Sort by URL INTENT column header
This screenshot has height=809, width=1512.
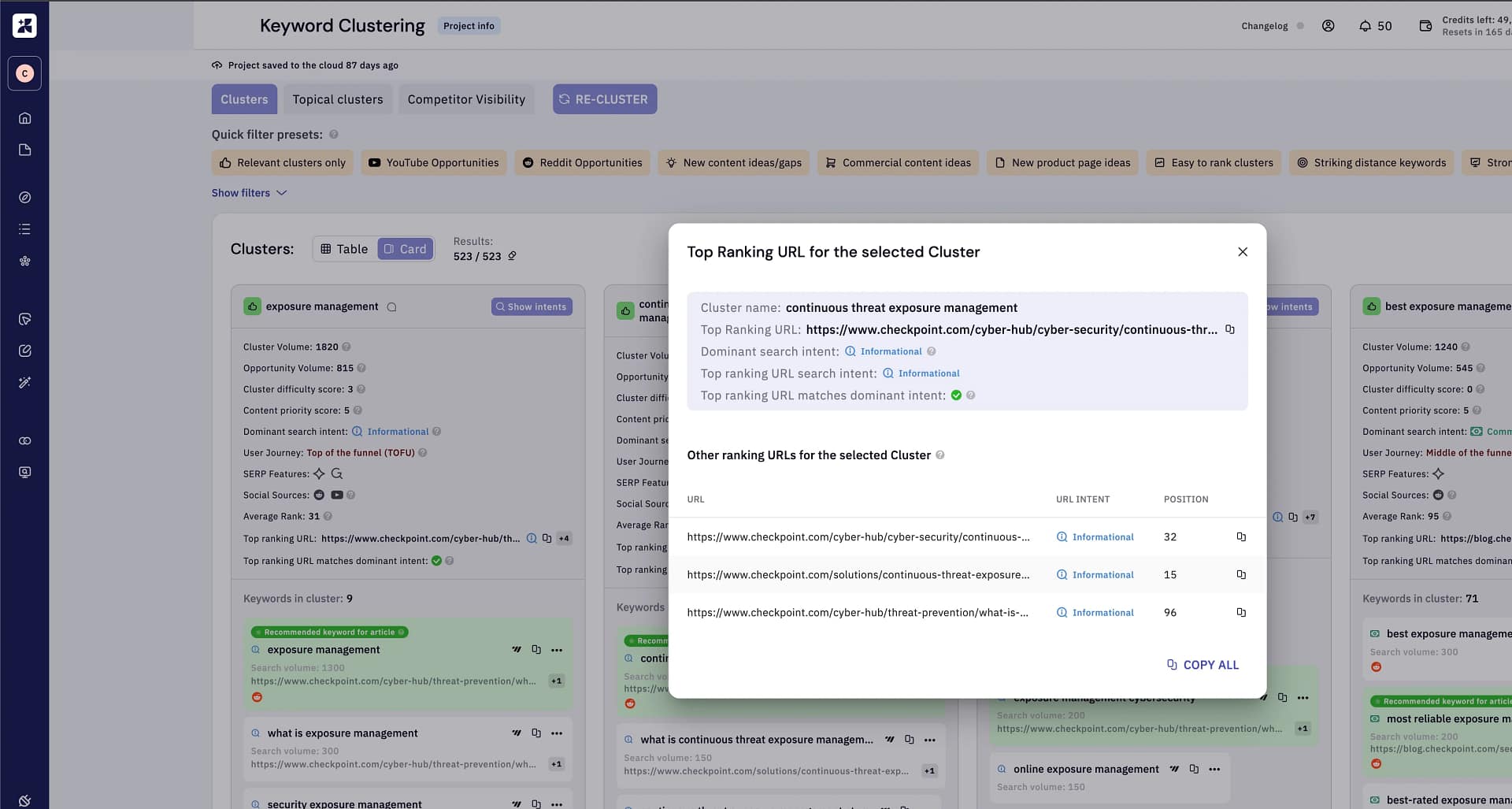(1083, 499)
